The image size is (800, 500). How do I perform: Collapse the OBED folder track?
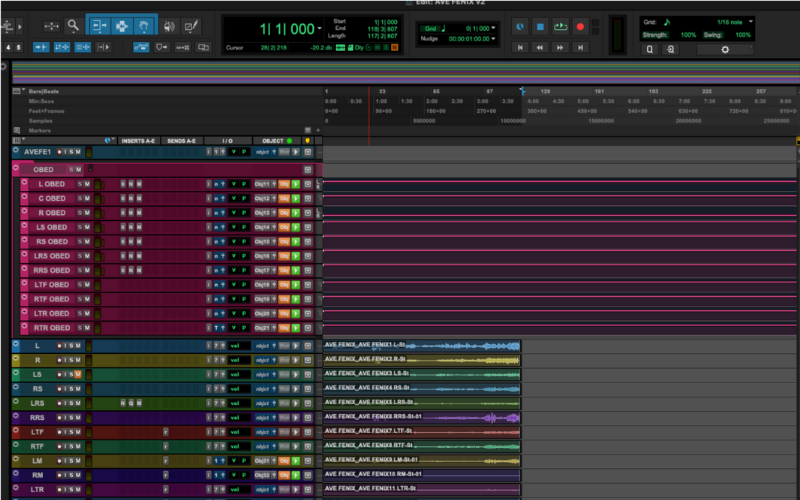click(x=17, y=169)
